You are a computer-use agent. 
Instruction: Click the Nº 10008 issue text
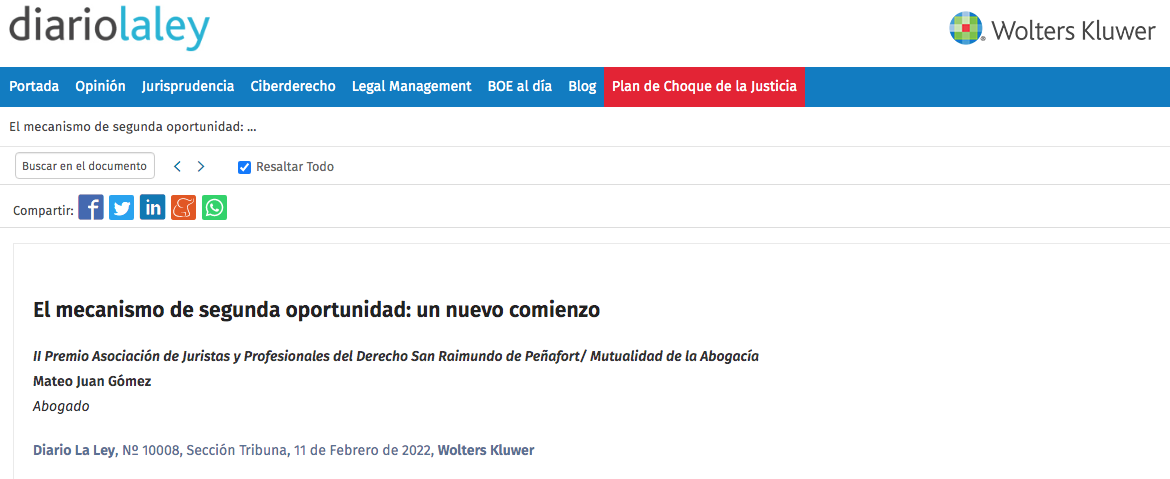point(151,451)
